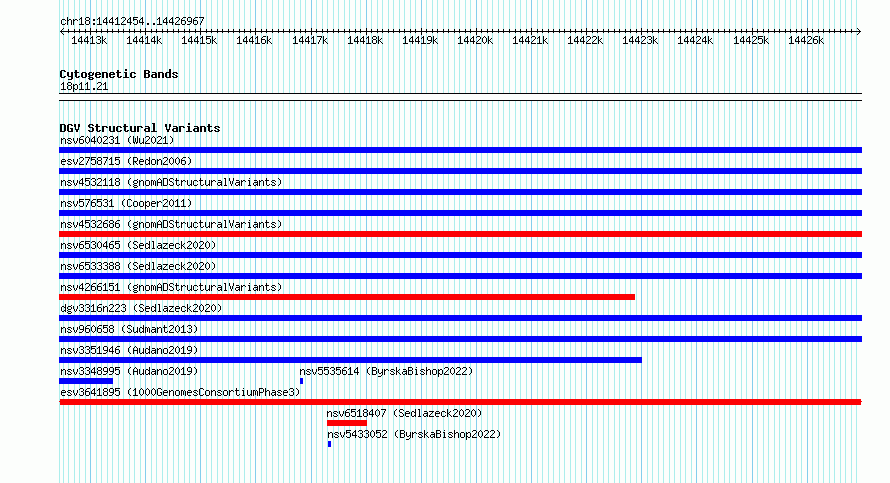Image resolution: width=890 pixels, height=483 pixels.
Task: Click the ruler's left arrowhead
Action: point(62,31)
